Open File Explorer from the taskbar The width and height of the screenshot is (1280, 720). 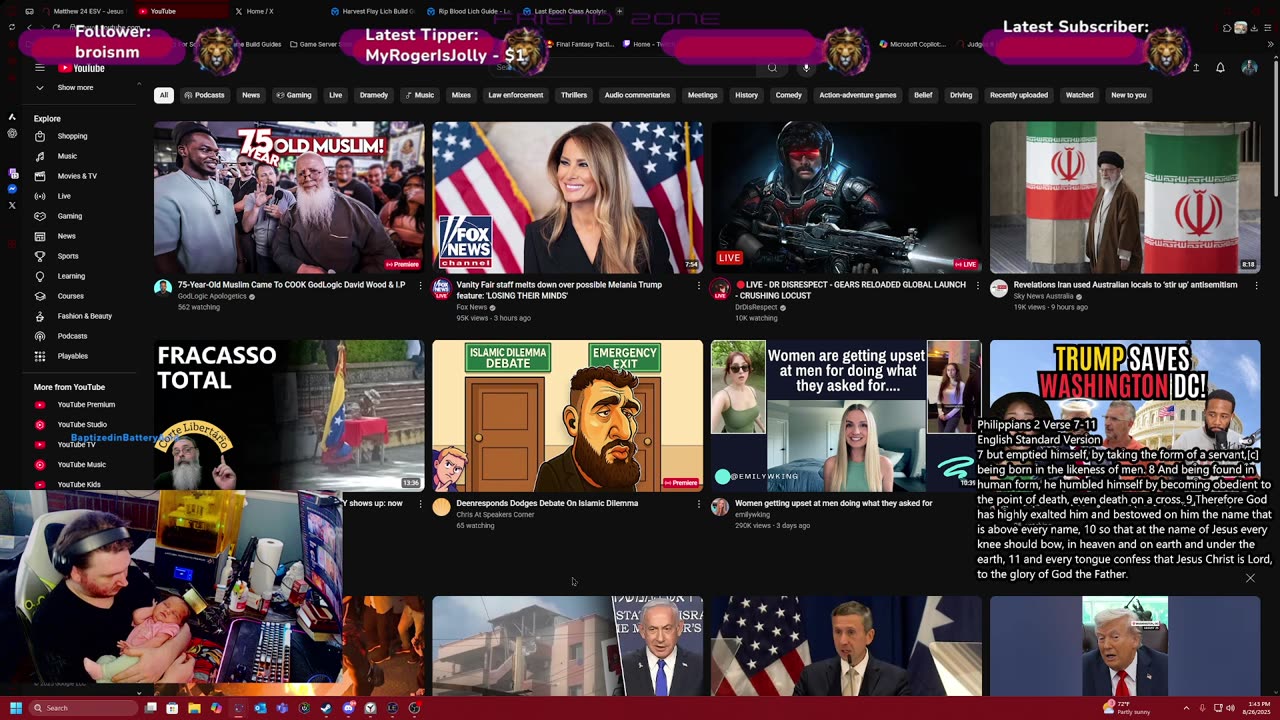pos(194,708)
